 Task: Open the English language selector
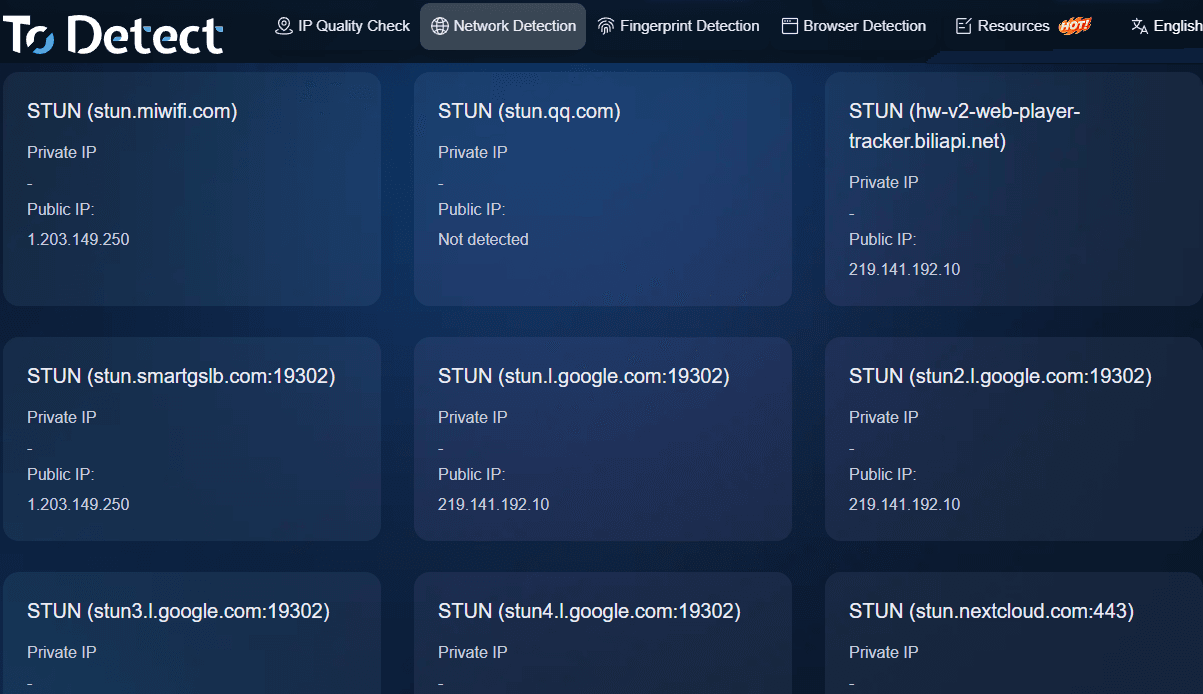(1166, 26)
